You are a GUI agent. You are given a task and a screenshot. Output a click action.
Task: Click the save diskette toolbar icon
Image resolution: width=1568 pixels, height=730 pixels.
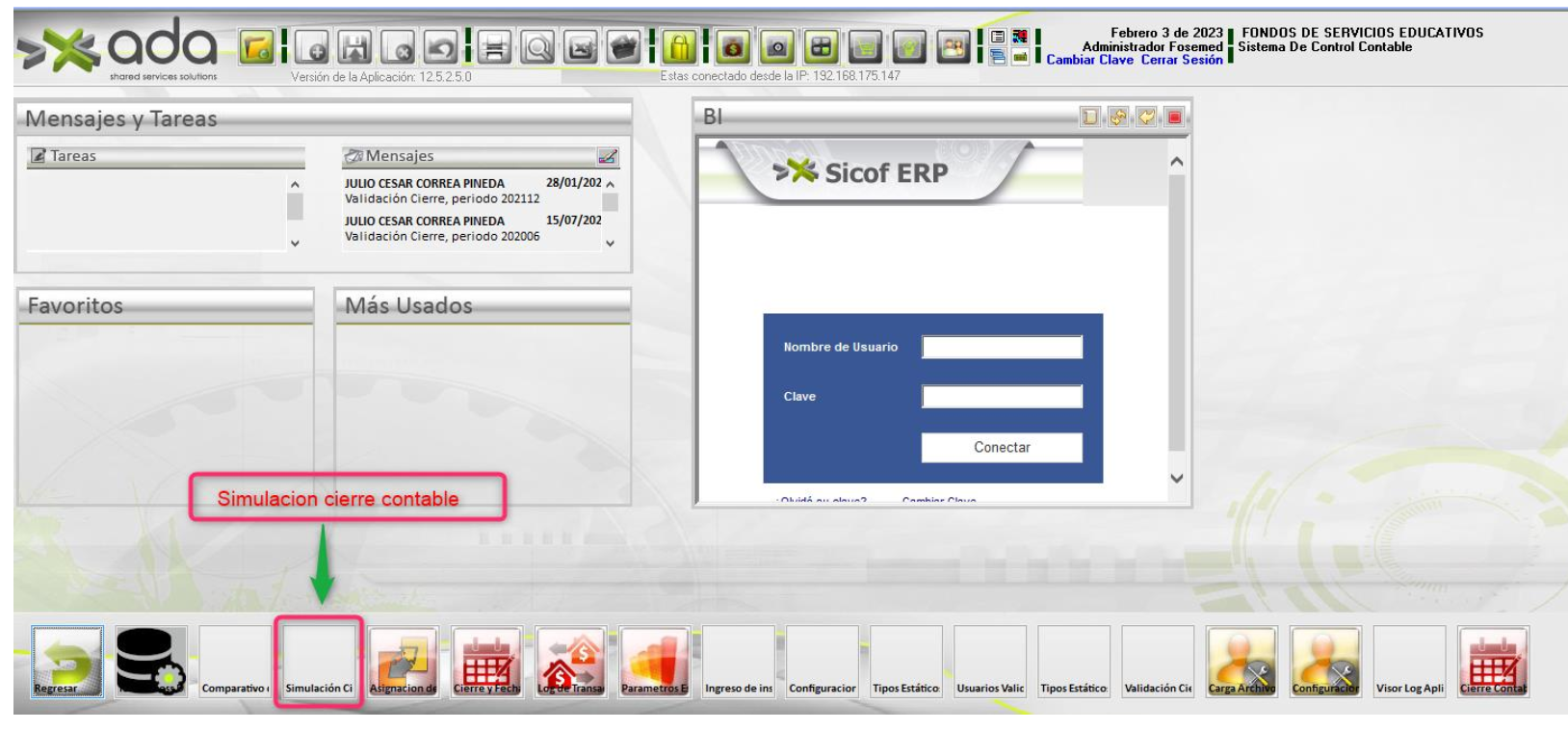click(x=354, y=46)
